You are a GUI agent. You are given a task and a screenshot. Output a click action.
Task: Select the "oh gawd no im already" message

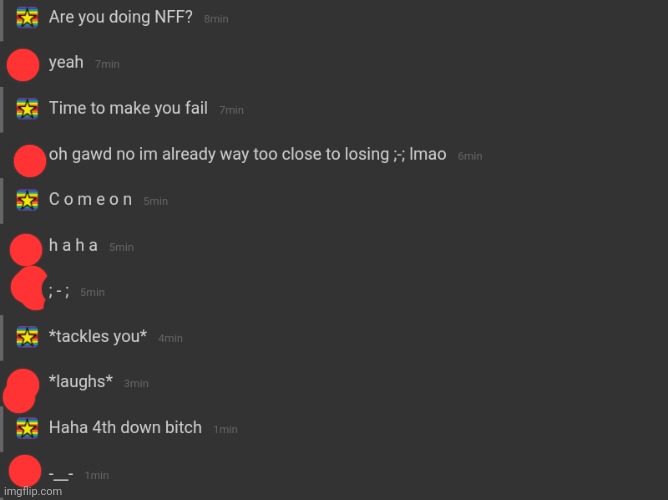247,154
